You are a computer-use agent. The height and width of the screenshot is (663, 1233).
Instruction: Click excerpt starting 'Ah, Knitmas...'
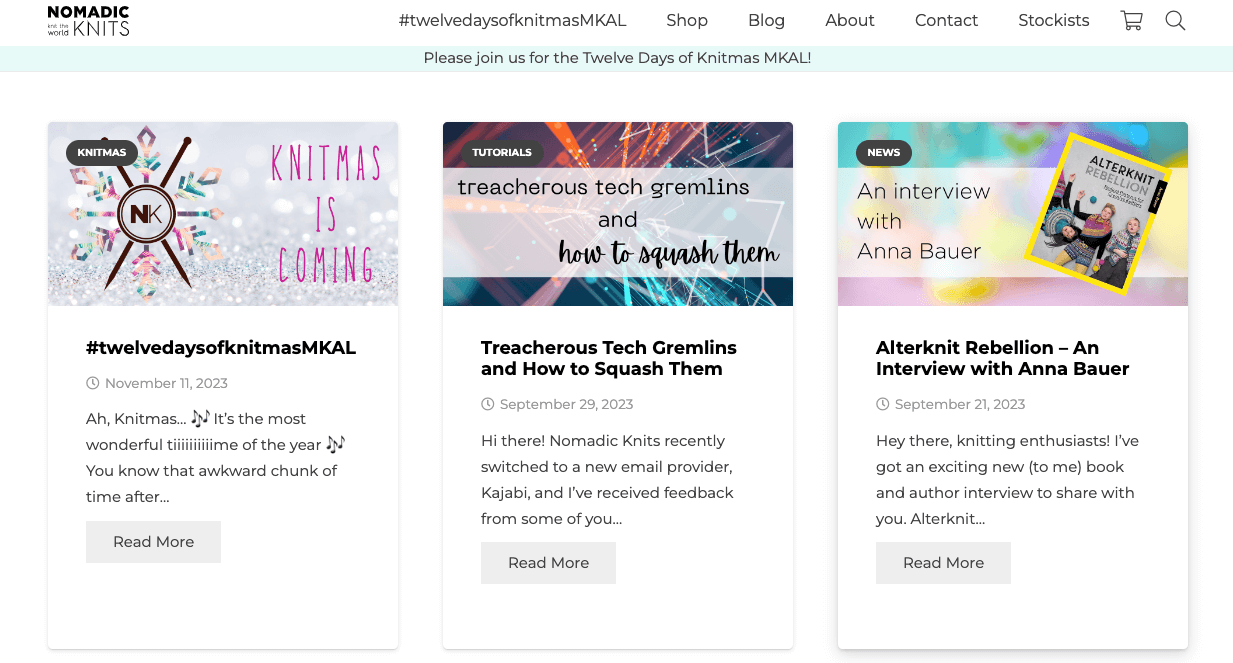point(216,457)
